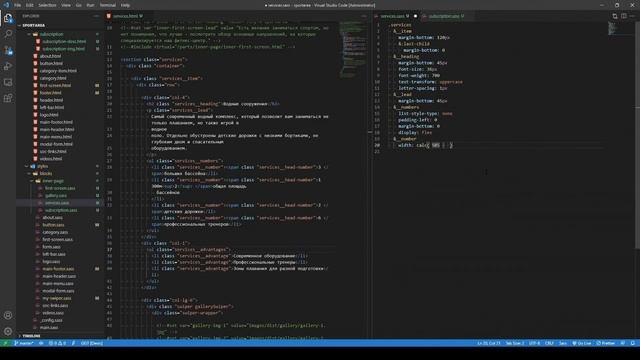Open the Source Control view

point(8,50)
